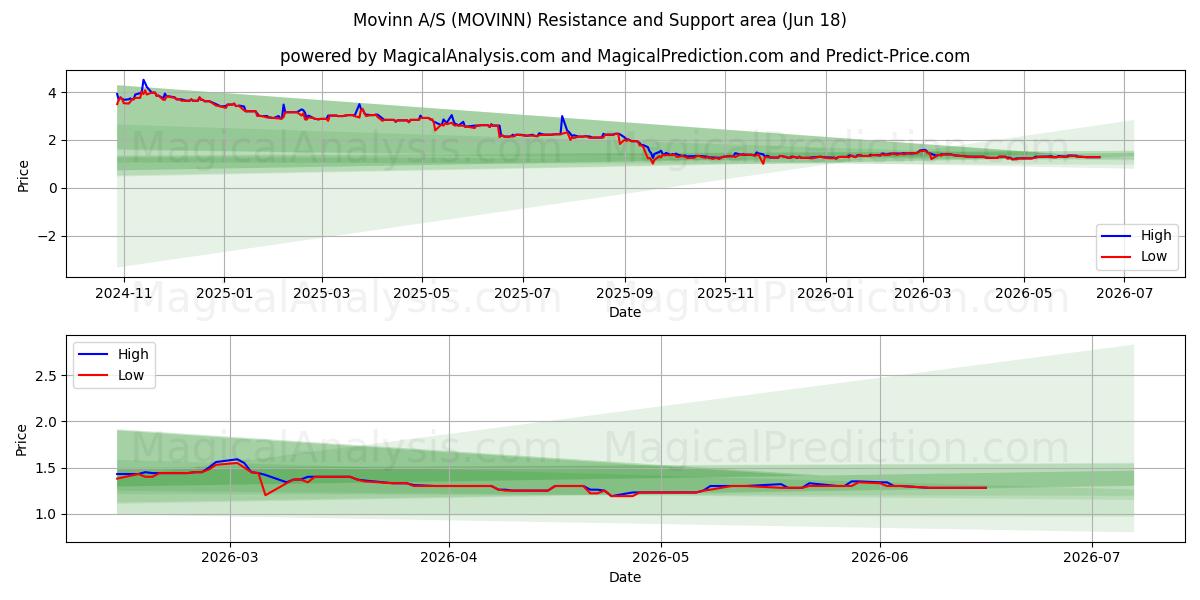Click the 2026-07 tick label on top chart

(x=1124, y=295)
